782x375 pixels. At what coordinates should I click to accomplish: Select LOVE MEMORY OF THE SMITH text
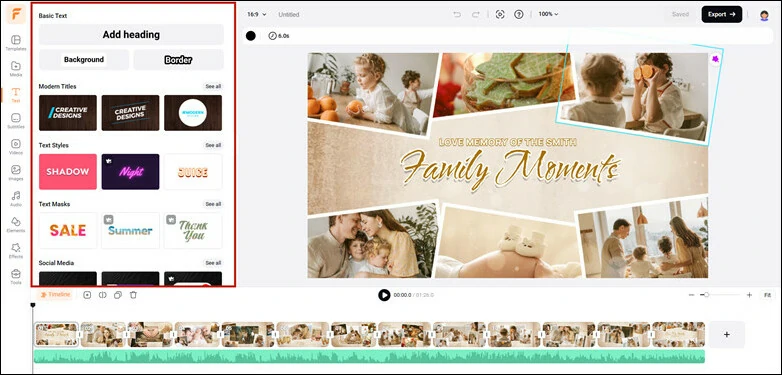[508, 143]
